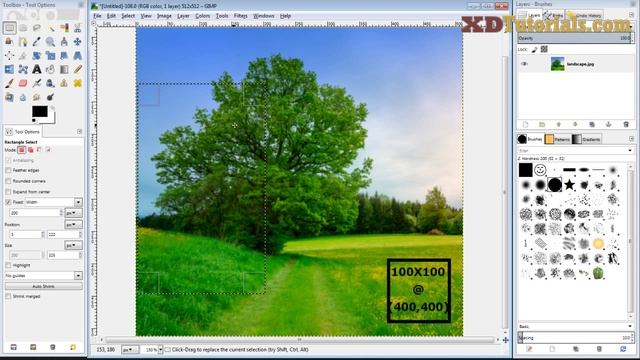This screenshot has height=360, width=640.
Task: Enable Feather edges checkbox
Action: tap(8, 170)
